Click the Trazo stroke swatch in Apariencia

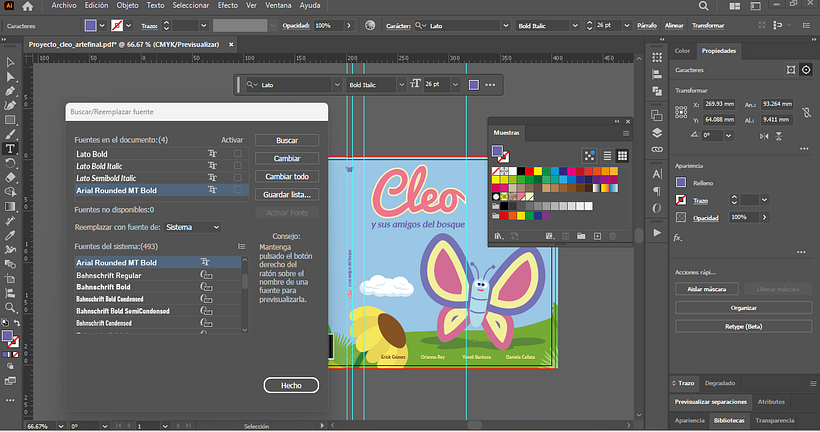[x=681, y=200]
